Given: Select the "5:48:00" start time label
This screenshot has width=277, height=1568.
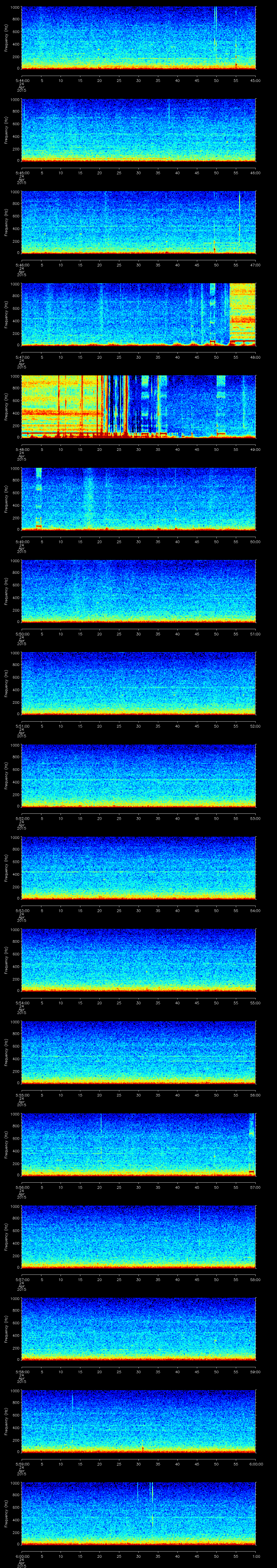Looking at the screenshot, I should [21, 449].
